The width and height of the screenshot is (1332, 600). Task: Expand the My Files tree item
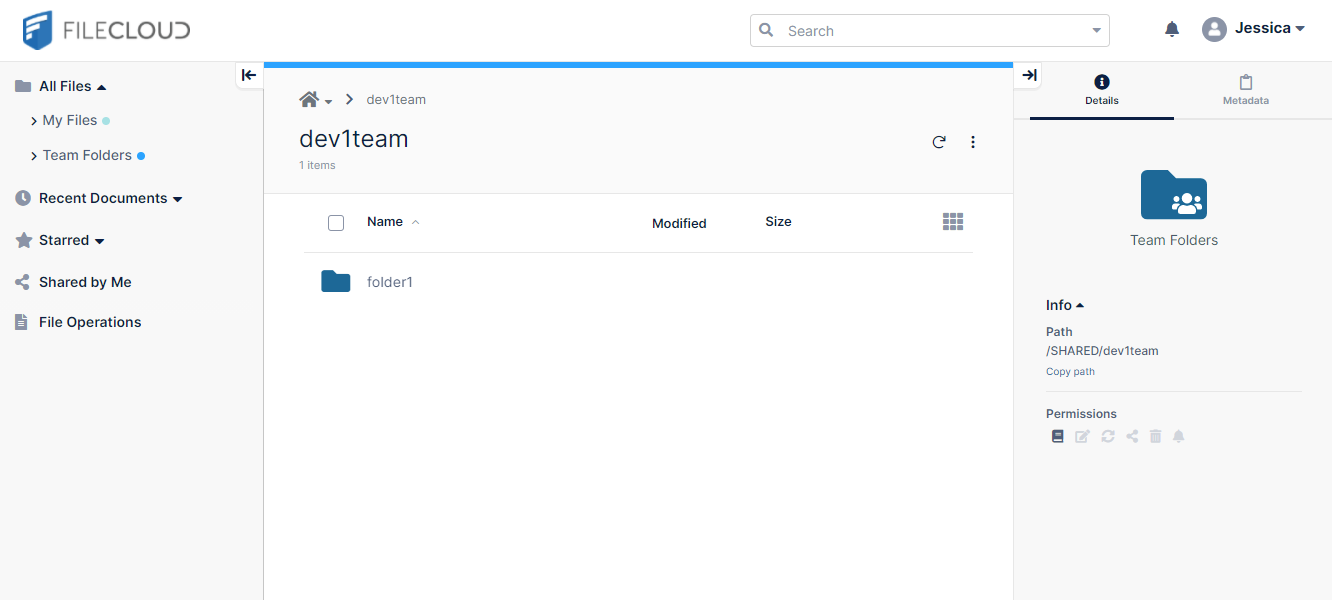[34, 121]
